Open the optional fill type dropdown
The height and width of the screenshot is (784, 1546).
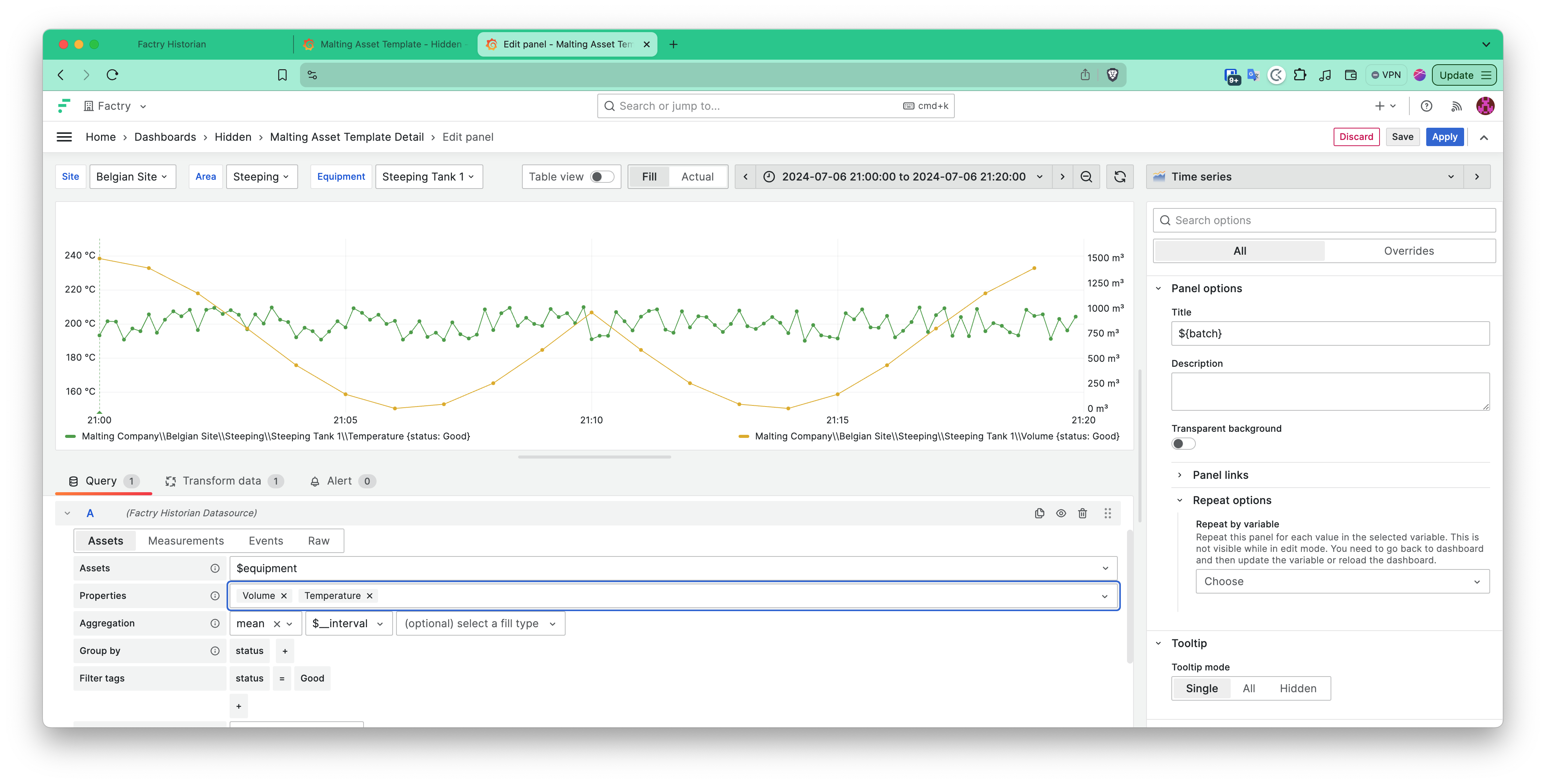(481, 623)
